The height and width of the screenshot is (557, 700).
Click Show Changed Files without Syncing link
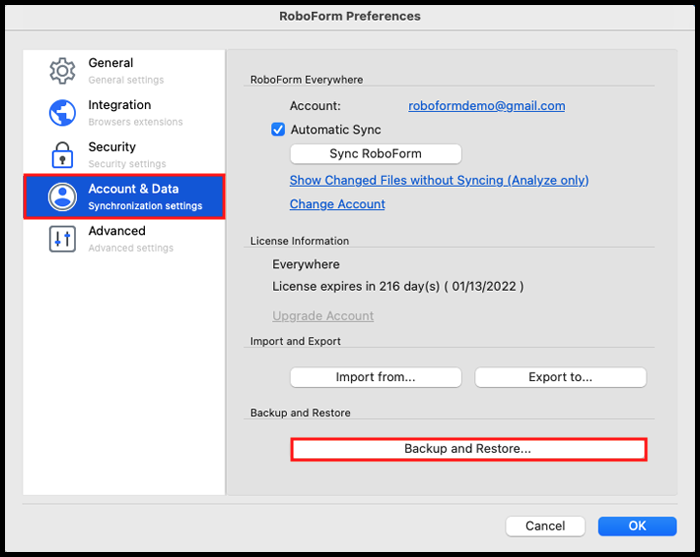coord(439,180)
